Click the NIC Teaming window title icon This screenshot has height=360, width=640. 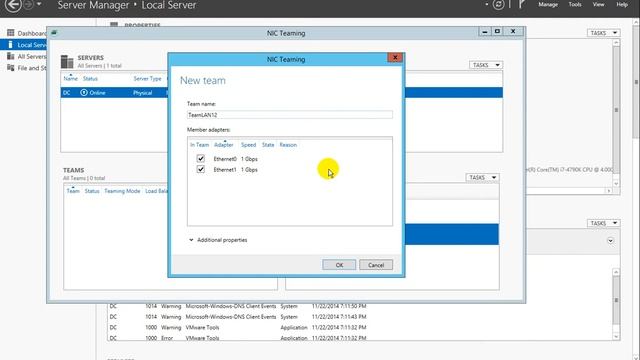[54, 33]
